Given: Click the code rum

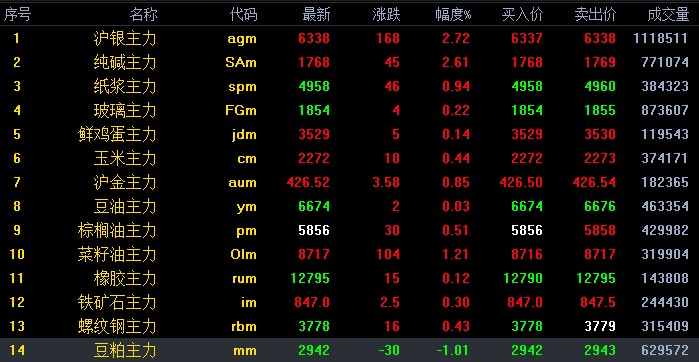Looking at the screenshot, I should pyautogui.click(x=244, y=279).
